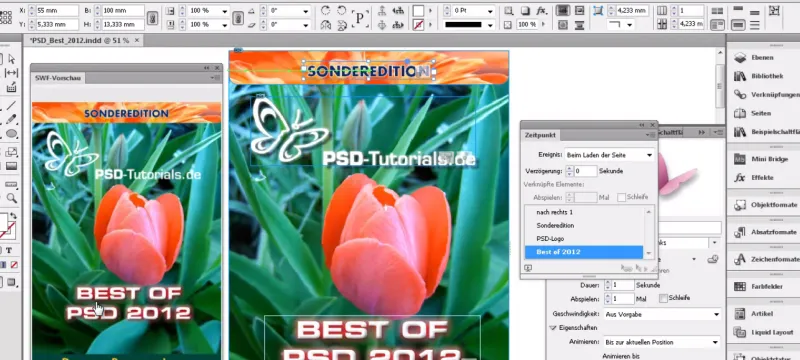Select the Zoom tool in toolbox
Image resolution: width=800 pixels, height=360 pixels.
click(x=11, y=198)
